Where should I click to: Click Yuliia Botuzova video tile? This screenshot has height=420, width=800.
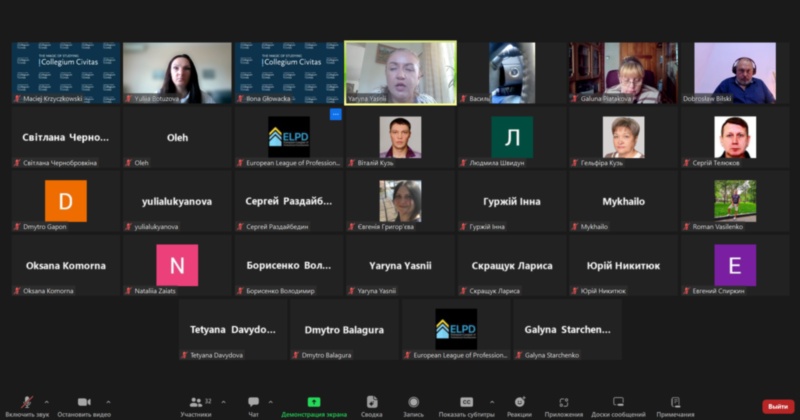pos(177,72)
